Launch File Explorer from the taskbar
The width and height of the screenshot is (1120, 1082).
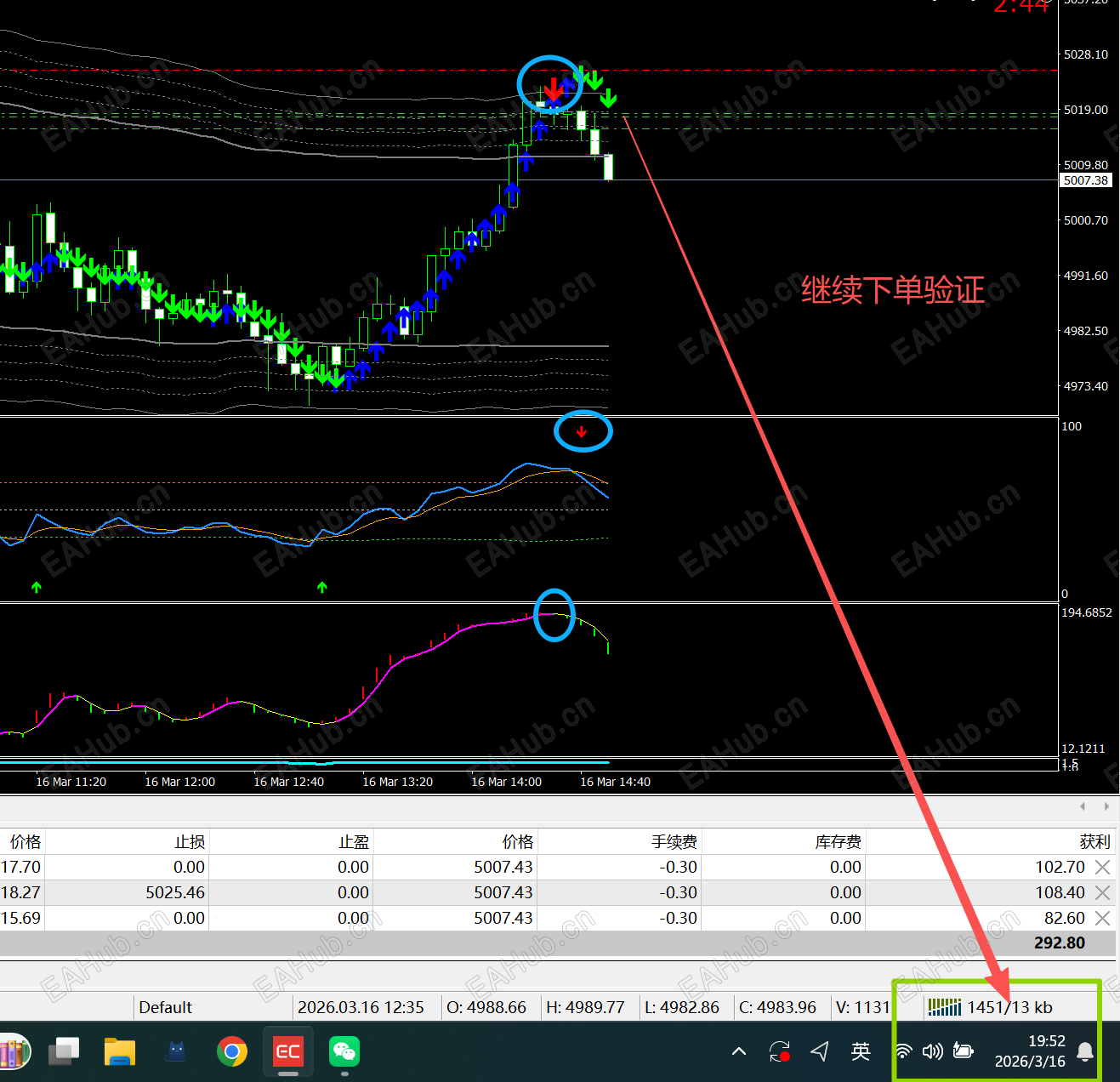(120, 1051)
